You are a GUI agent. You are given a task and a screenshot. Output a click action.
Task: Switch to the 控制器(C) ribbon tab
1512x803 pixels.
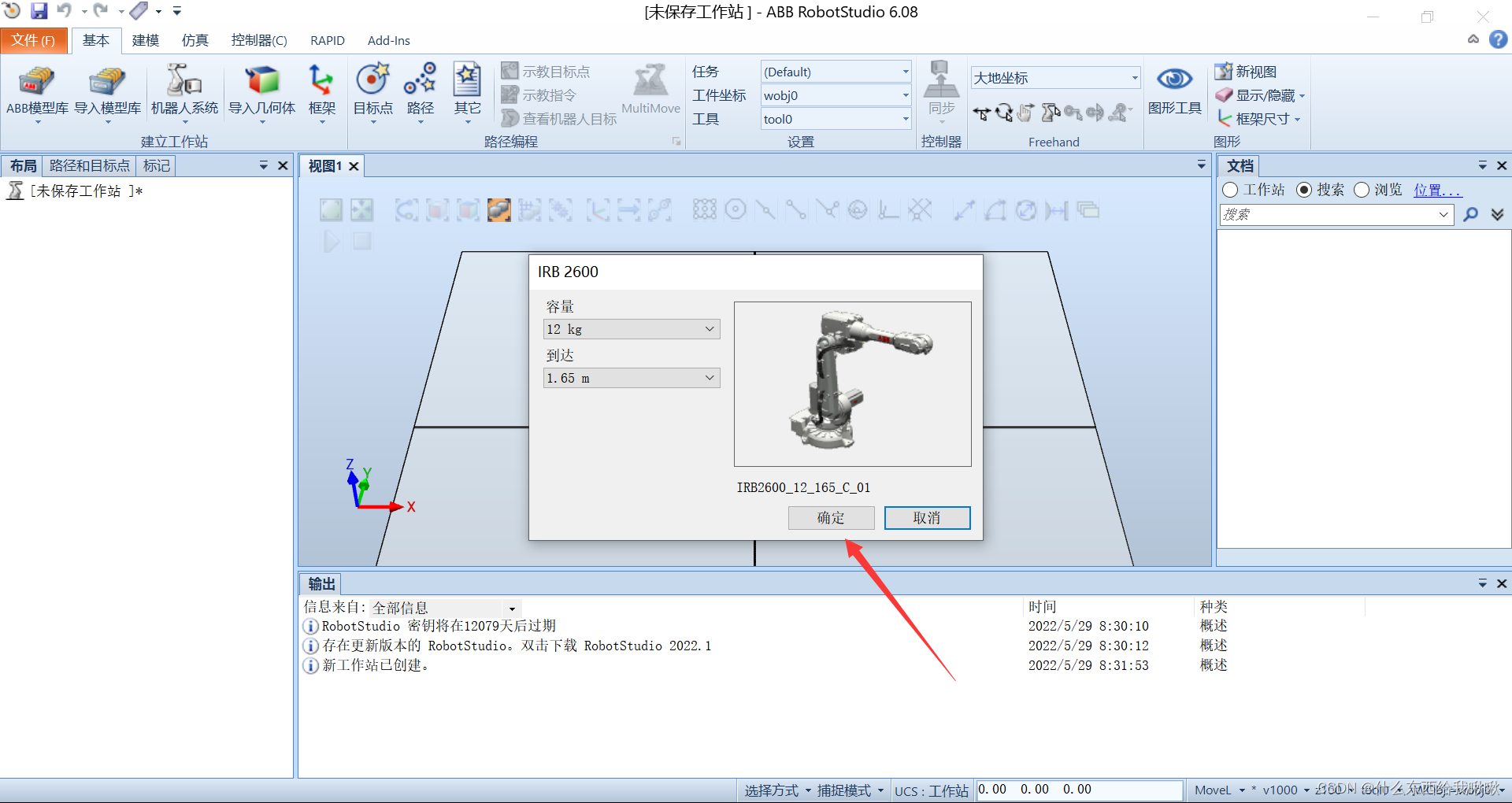tap(259, 40)
